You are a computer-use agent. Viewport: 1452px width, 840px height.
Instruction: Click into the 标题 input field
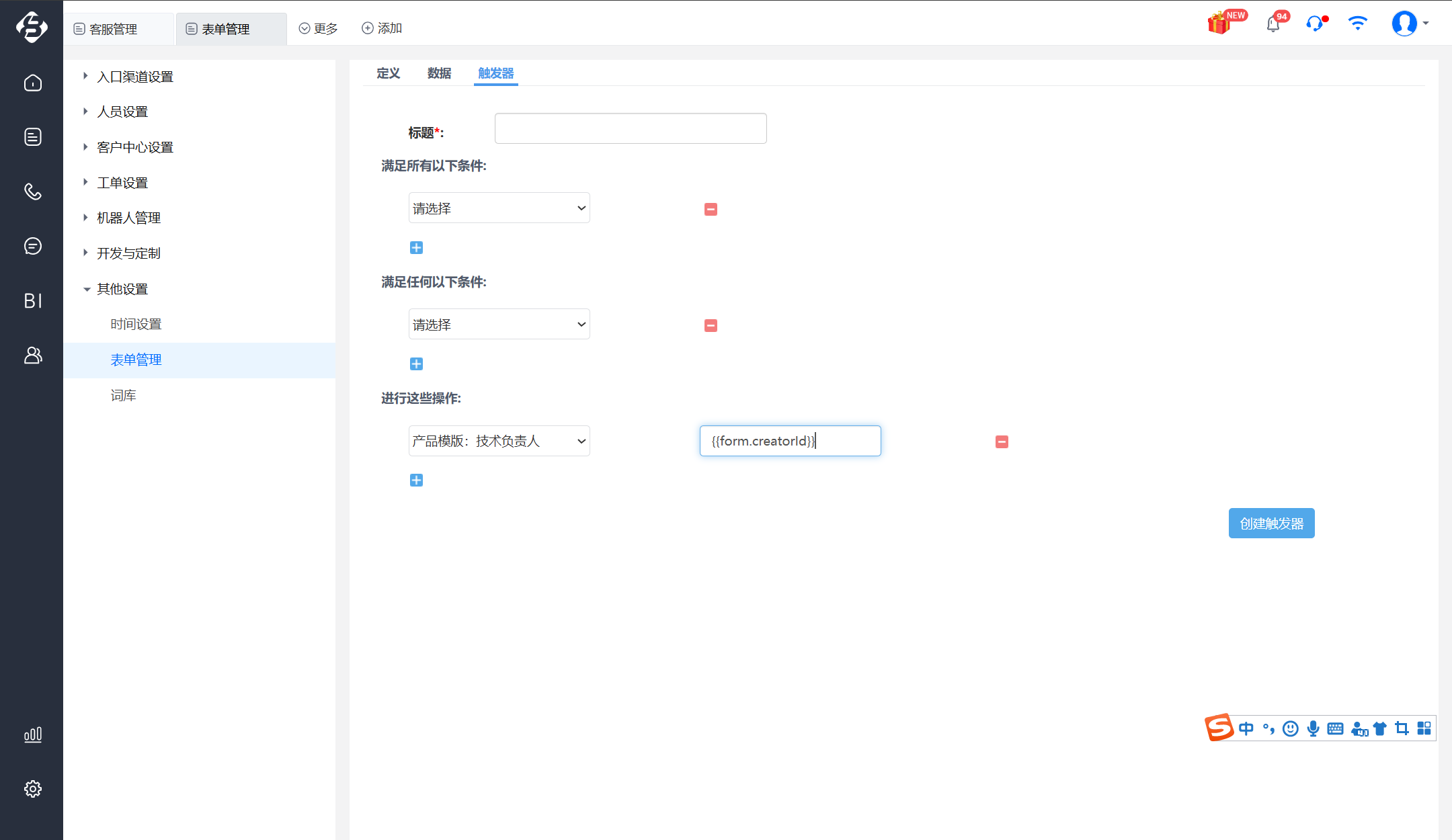pyautogui.click(x=630, y=128)
